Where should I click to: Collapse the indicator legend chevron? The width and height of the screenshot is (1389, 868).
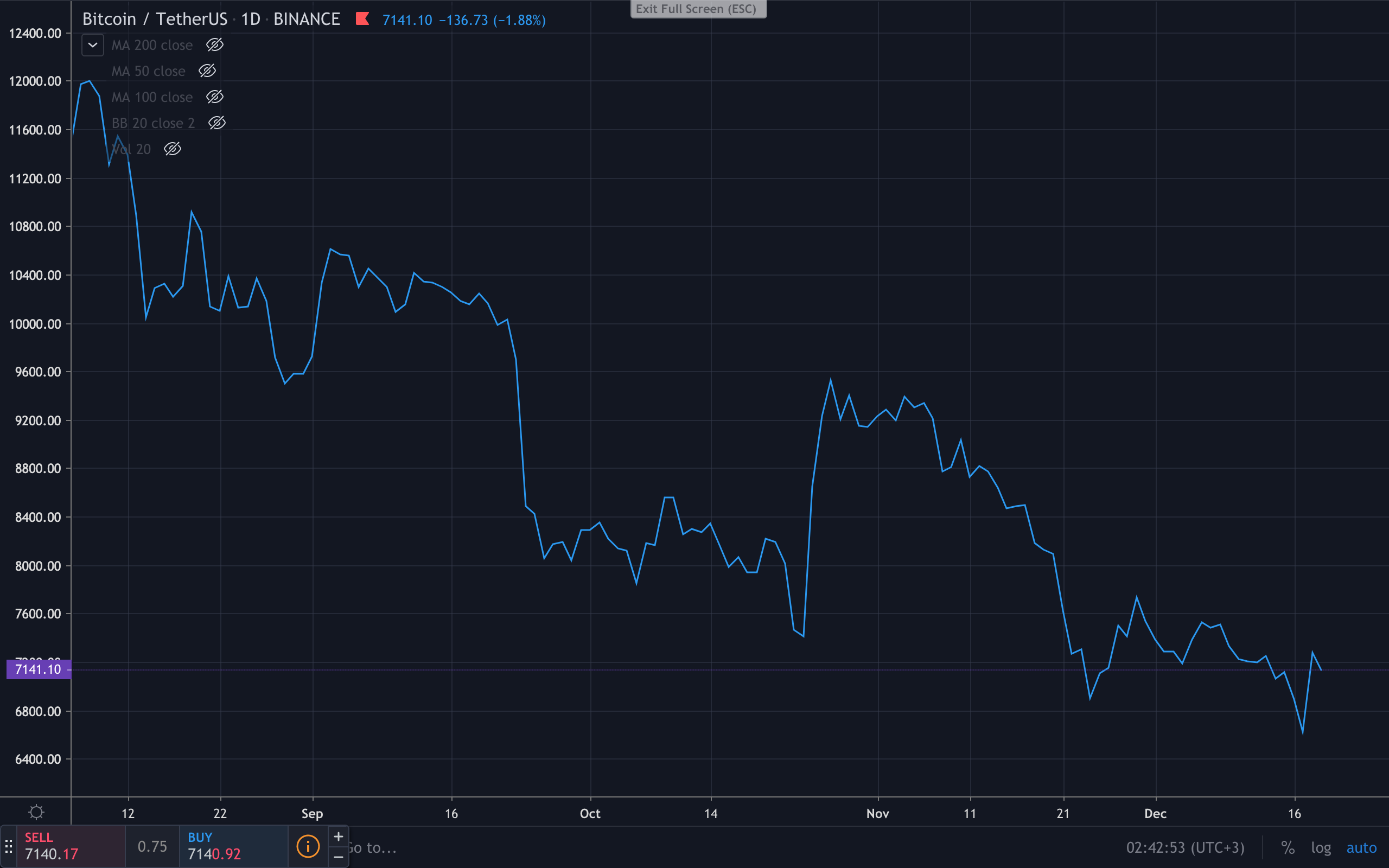pos(92,45)
